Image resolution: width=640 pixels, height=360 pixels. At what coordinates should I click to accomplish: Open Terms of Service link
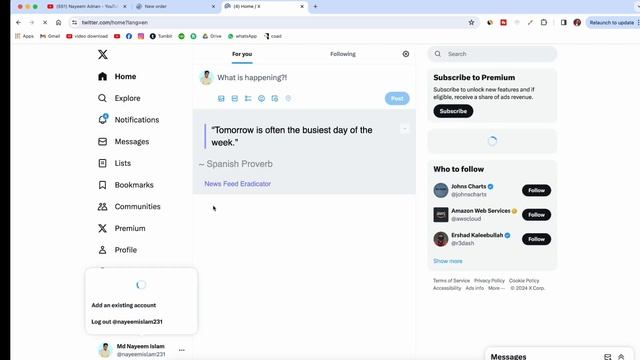click(451, 280)
